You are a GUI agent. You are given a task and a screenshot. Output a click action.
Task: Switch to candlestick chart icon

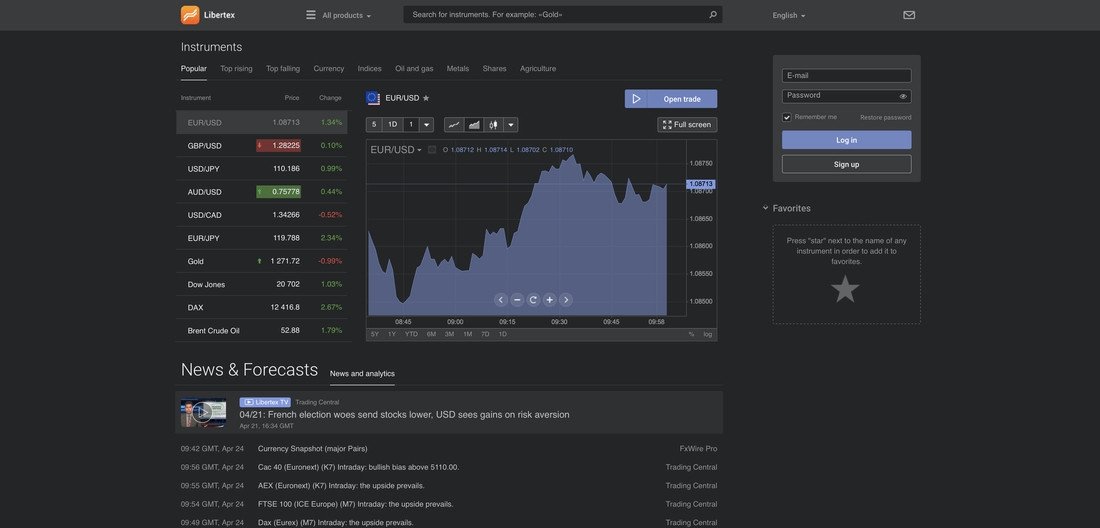494,125
